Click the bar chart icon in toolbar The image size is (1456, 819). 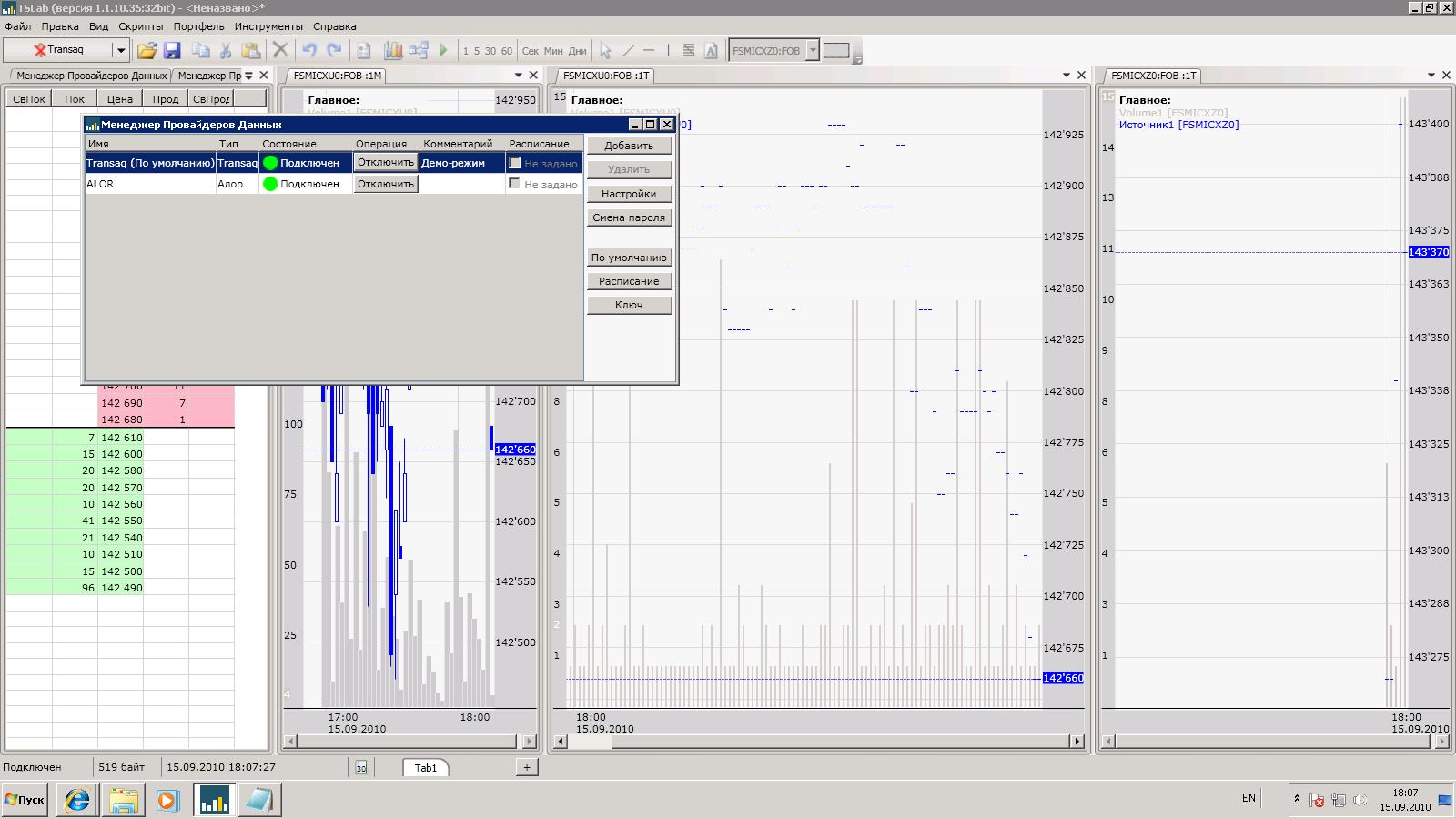click(x=393, y=51)
